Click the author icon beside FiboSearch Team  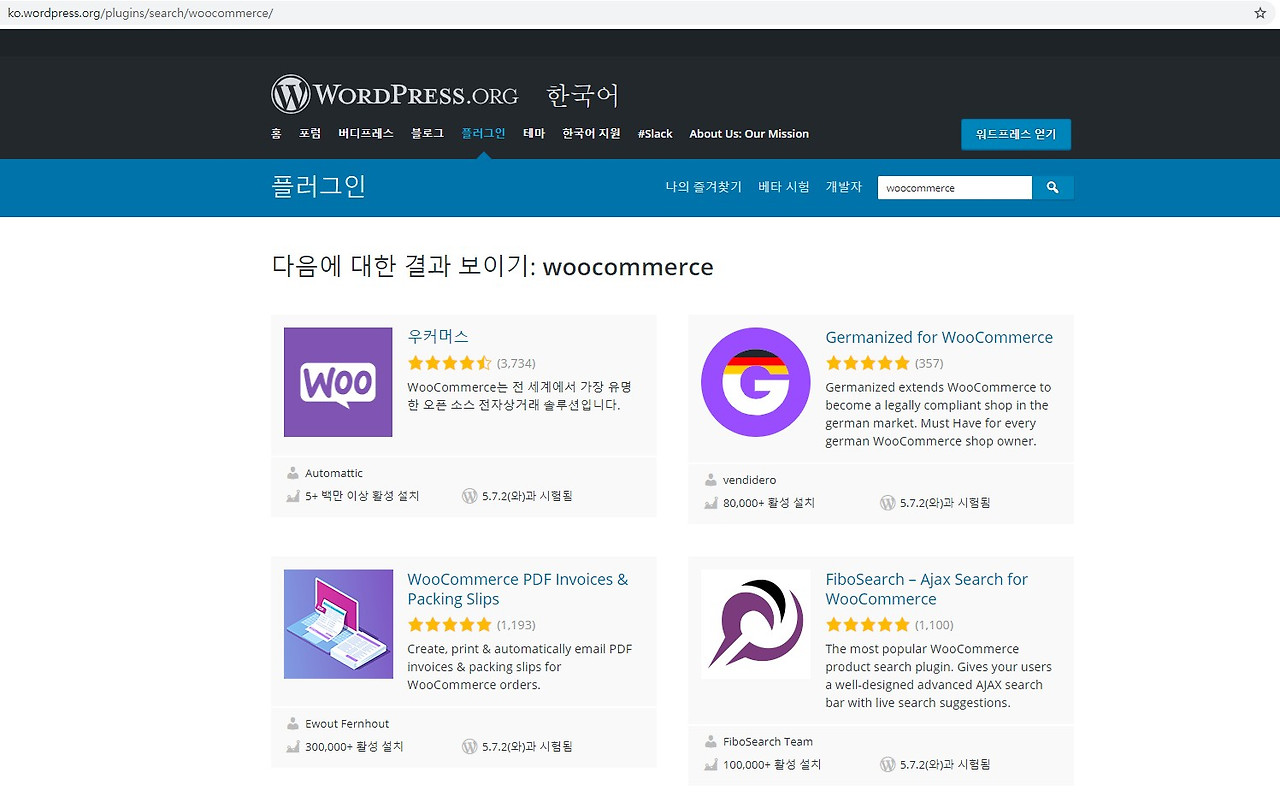[710, 741]
